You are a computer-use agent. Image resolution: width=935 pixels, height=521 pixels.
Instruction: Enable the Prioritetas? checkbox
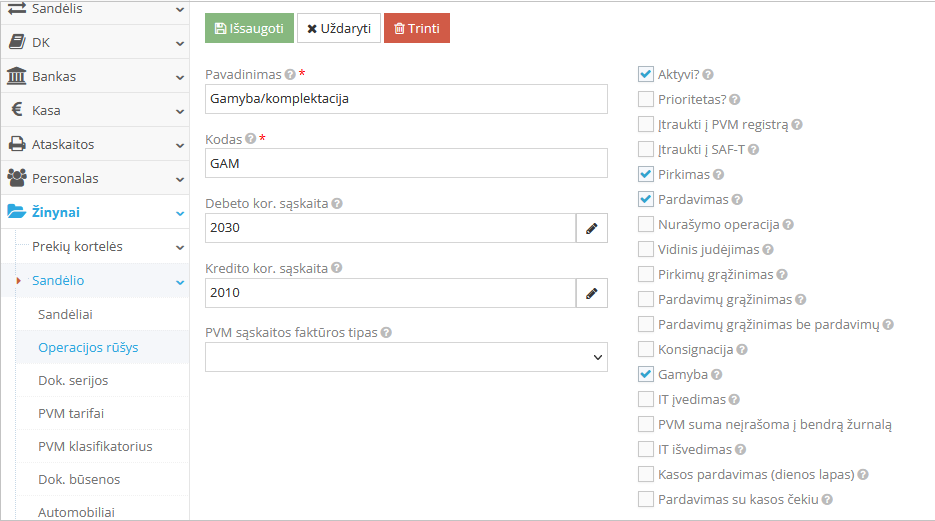[646, 100]
